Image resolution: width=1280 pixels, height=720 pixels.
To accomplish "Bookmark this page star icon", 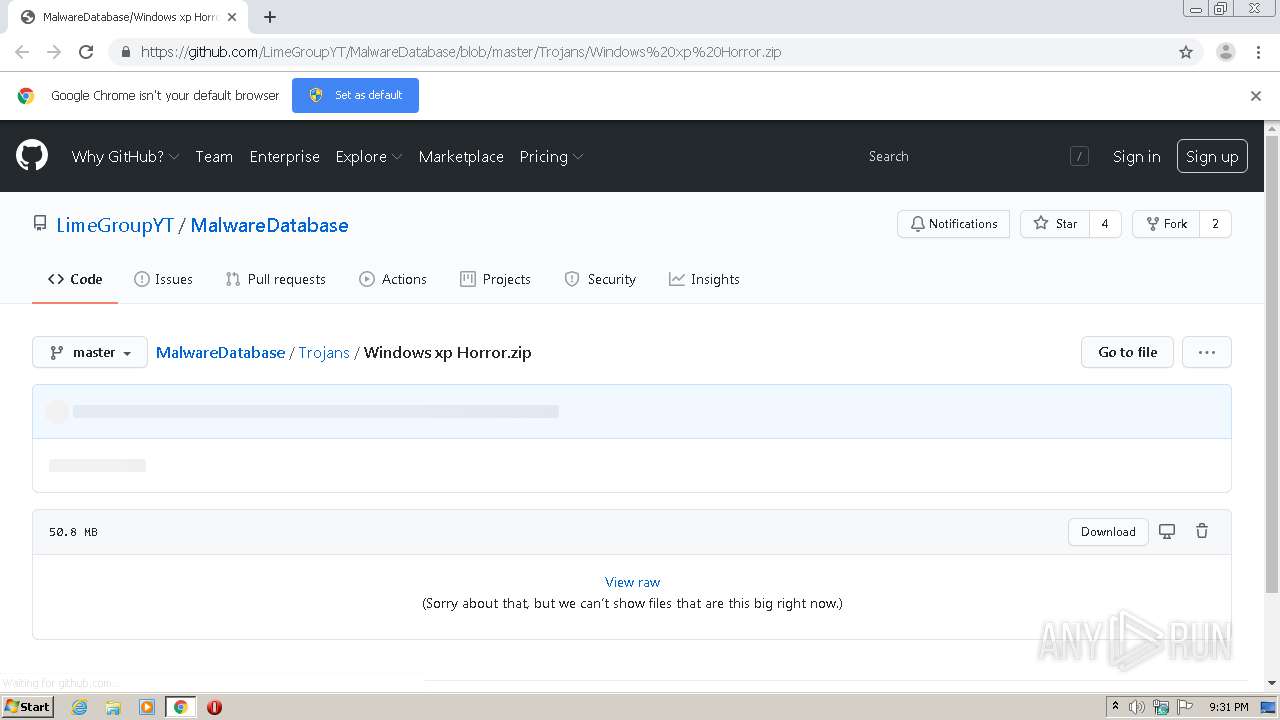I will [x=1186, y=52].
